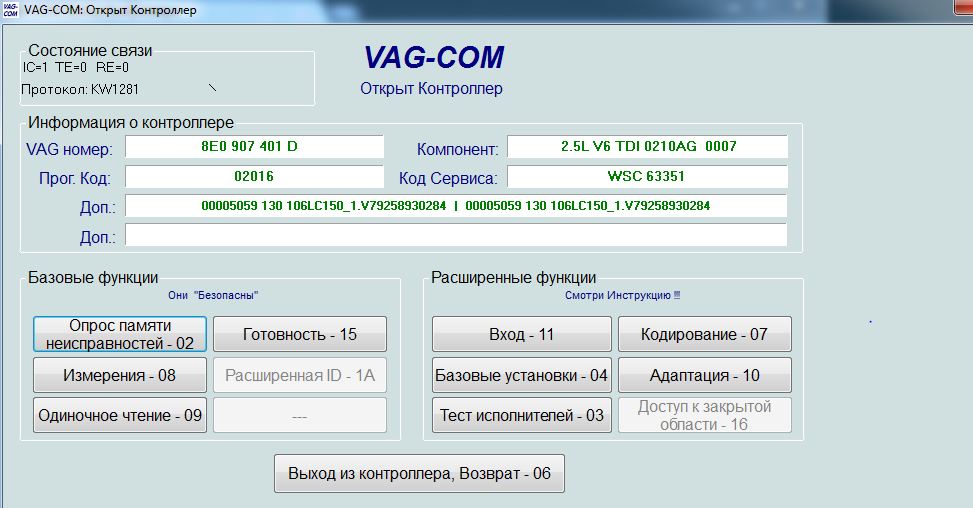Start Тест исполнителей - 03
This screenshot has width=973, height=508.
[521, 415]
